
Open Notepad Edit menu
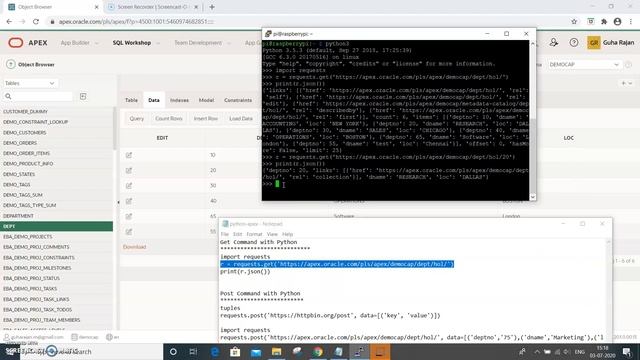tap(237, 234)
